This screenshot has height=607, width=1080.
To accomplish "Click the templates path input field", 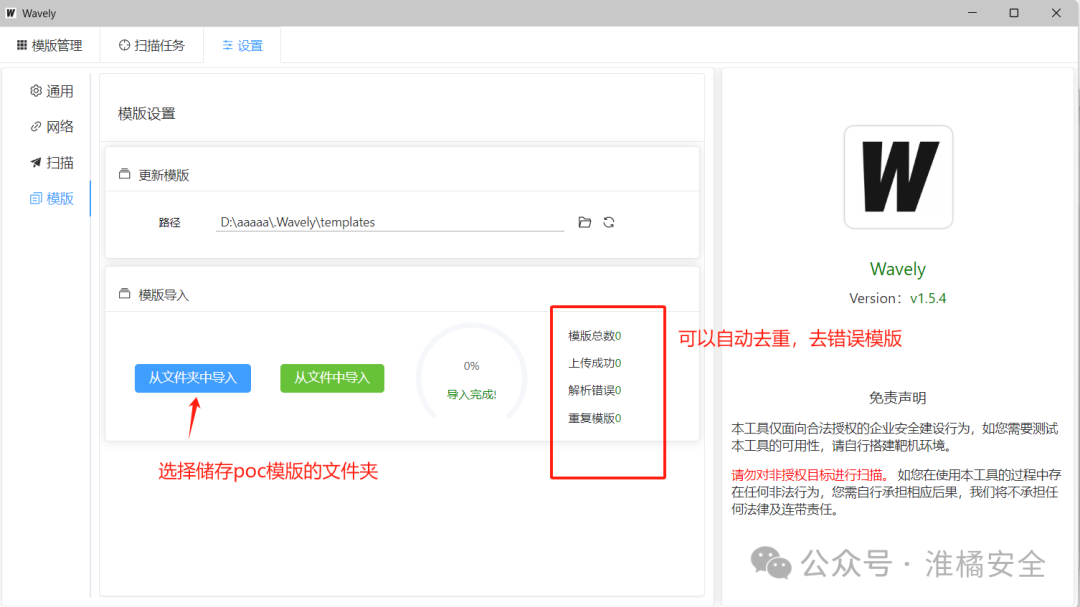I will [x=390, y=223].
